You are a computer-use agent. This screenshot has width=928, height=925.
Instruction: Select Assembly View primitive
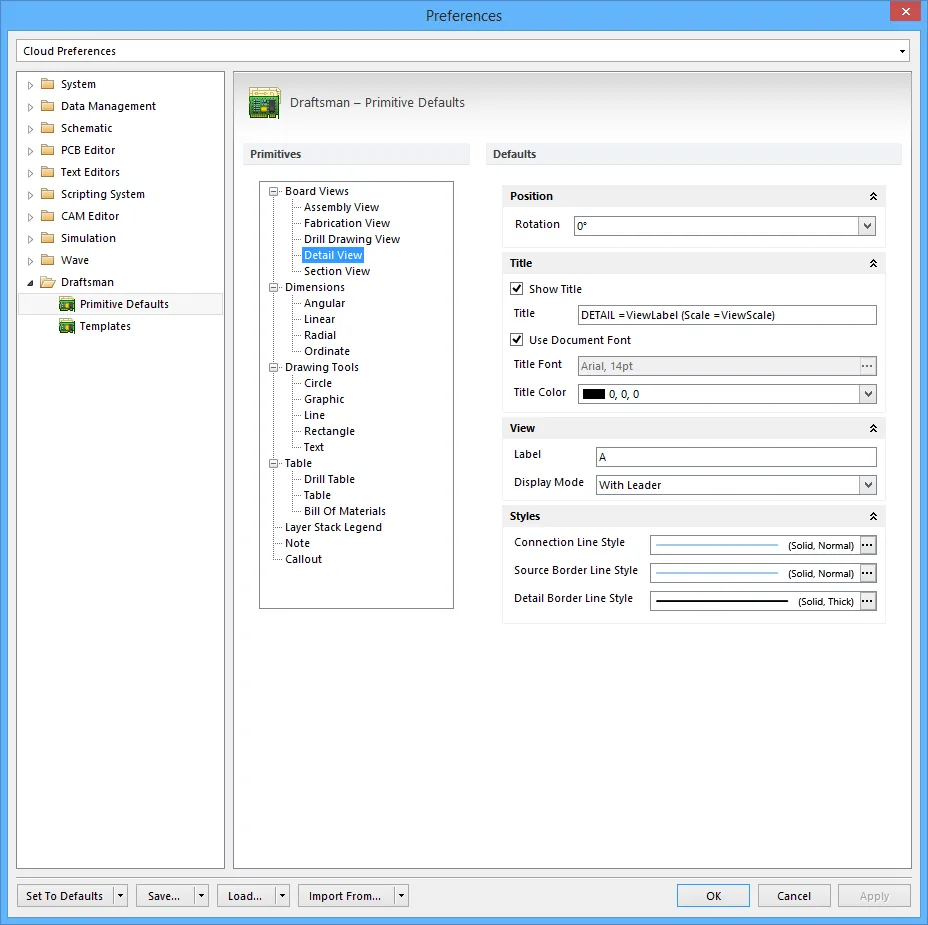click(341, 207)
